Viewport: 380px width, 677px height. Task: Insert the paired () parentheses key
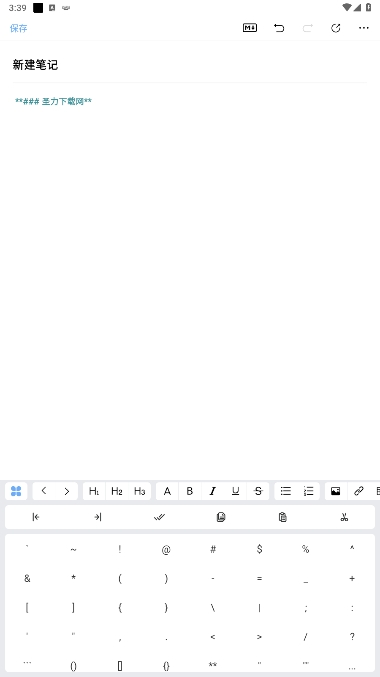pyautogui.click(x=73, y=665)
